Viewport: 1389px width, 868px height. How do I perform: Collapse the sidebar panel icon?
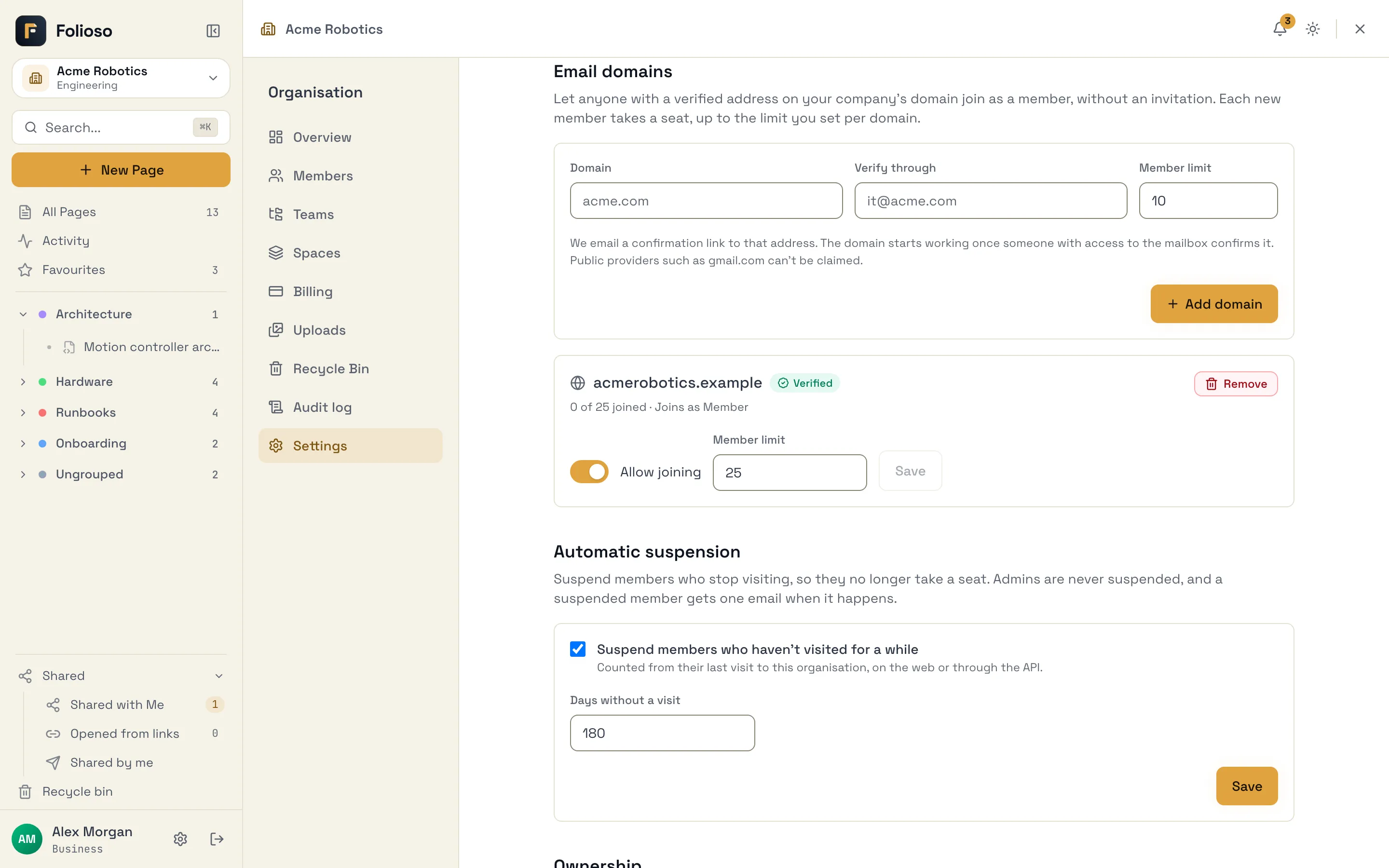tap(213, 30)
